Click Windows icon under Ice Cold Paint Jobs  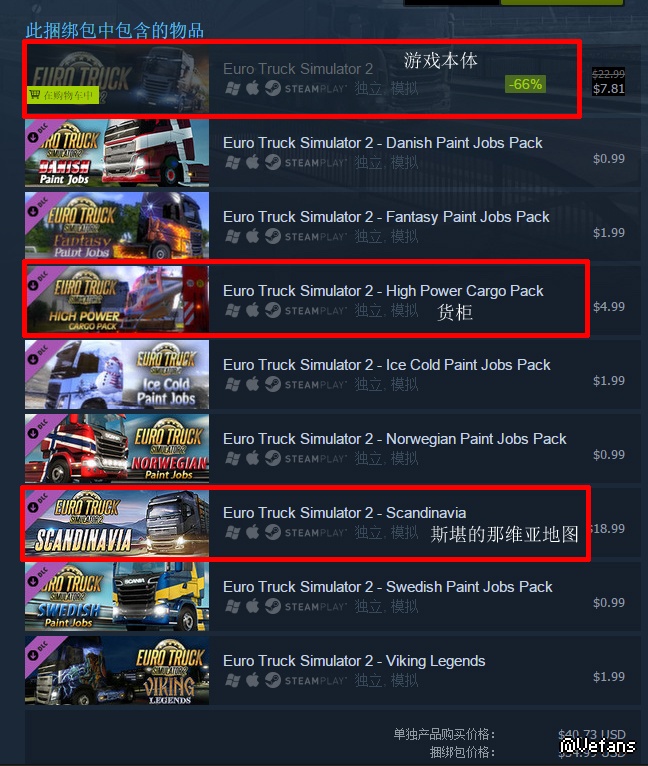(x=233, y=384)
